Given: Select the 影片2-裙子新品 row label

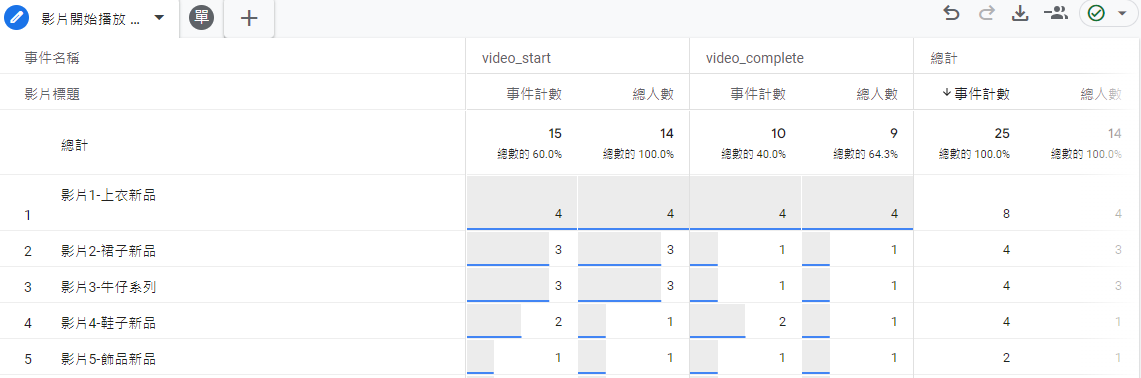Looking at the screenshot, I should click(x=108, y=251).
